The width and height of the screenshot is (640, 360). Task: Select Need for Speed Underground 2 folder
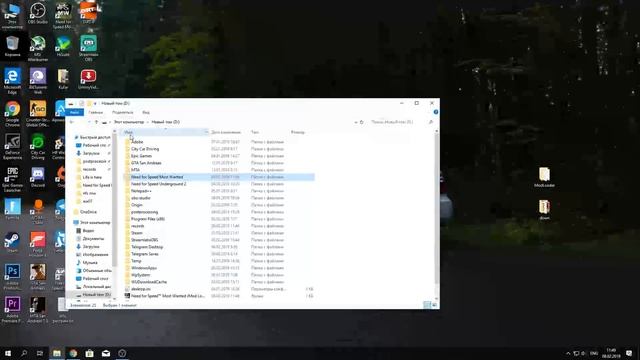(159, 184)
